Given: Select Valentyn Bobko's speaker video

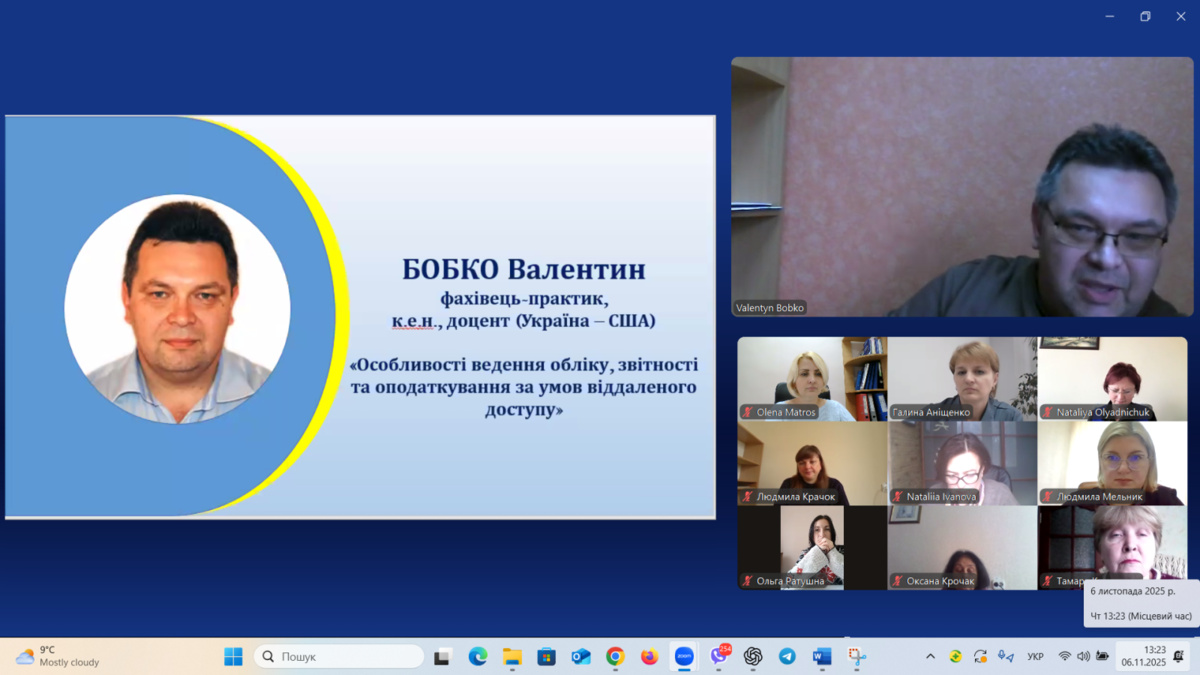Looking at the screenshot, I should coord(961,187).
